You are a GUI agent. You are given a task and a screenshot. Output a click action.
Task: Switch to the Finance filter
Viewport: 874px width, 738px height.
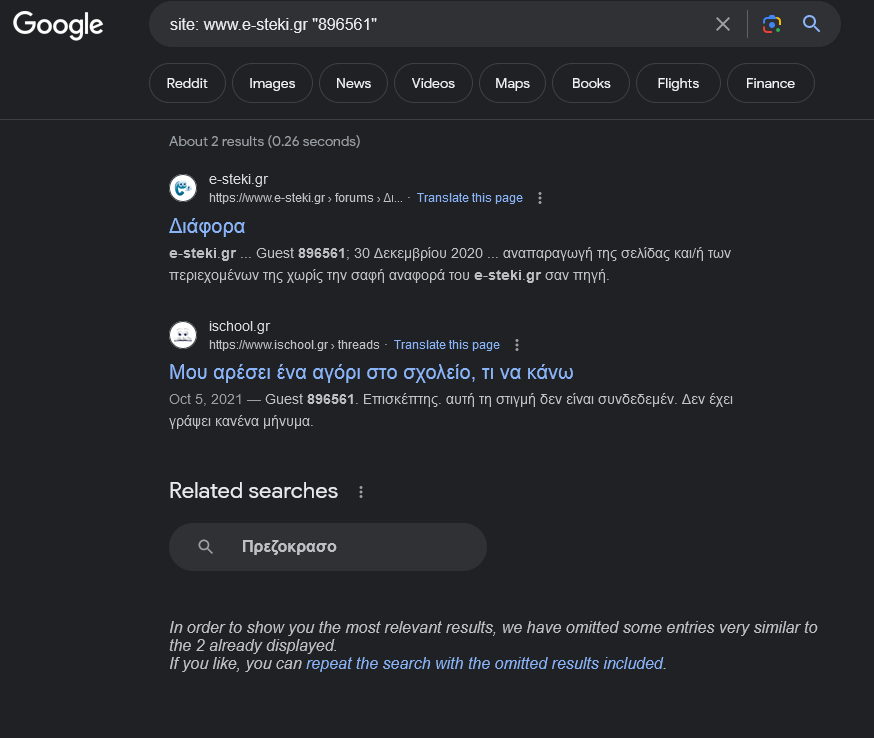coord(770,83)
